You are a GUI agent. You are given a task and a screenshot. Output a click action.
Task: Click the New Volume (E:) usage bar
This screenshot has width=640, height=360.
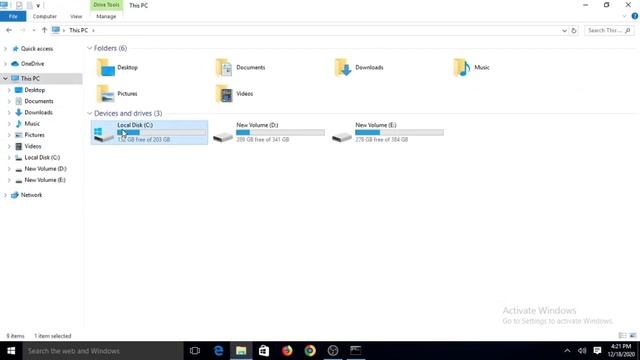(x=399, y=132)
